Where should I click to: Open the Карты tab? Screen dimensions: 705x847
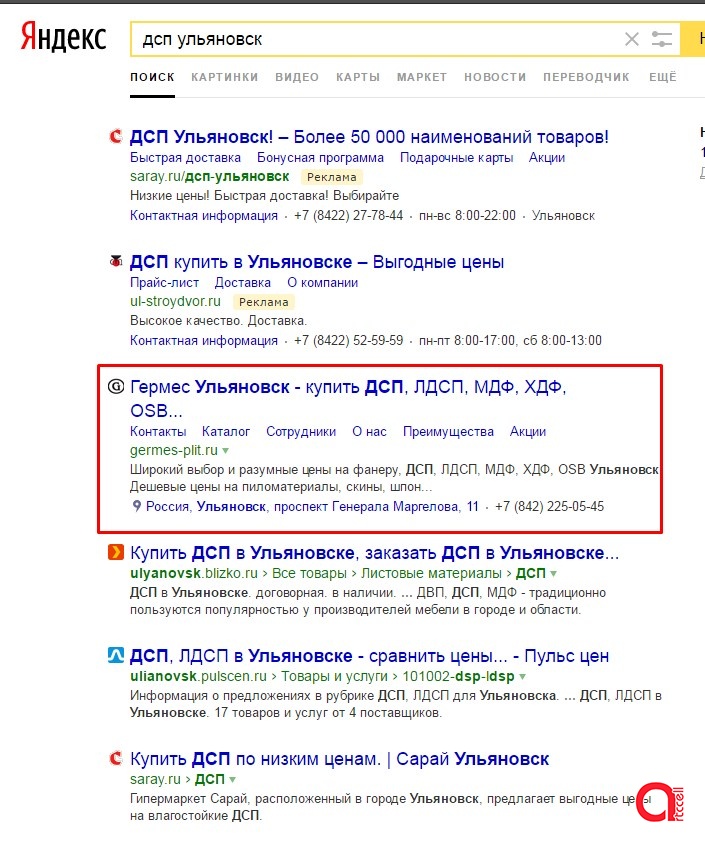tap(358, 77)
